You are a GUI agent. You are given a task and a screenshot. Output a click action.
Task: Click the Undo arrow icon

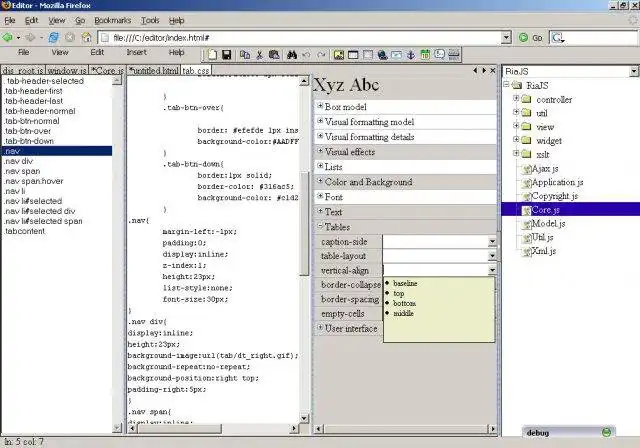(306, 54)
